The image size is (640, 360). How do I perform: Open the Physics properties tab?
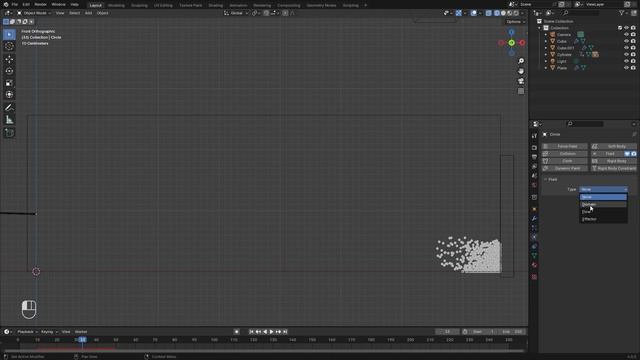tap(534, 237)
